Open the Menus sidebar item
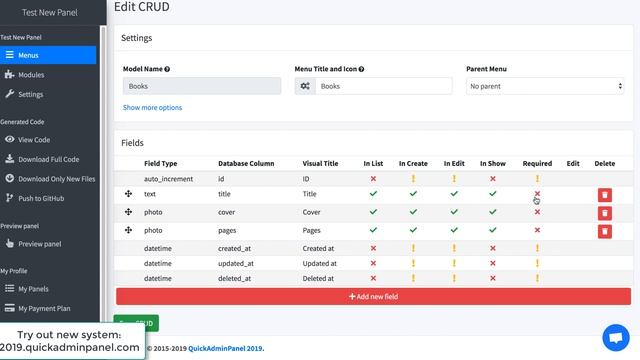Viewport: 640px width, 360px height. [x=48, y=55]
